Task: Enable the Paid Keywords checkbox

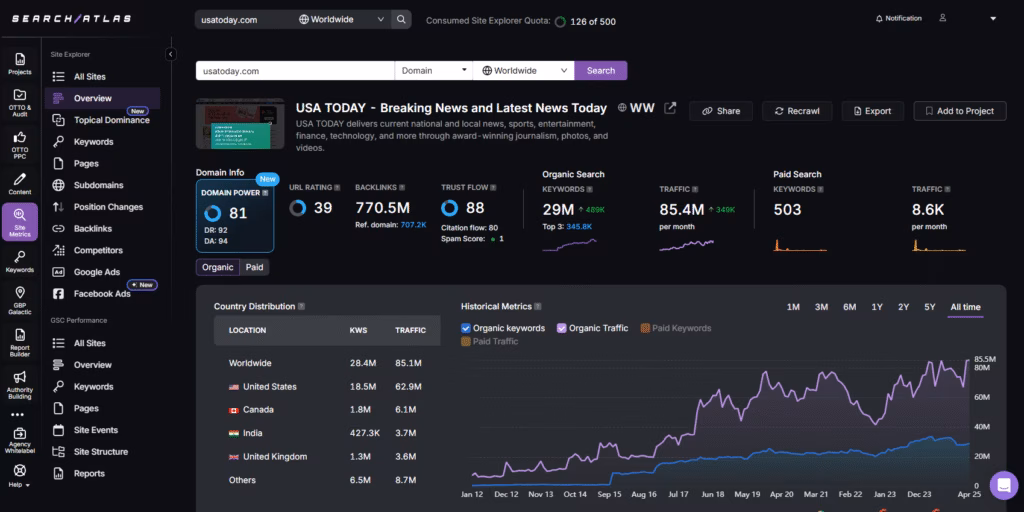Action: (645, 328)
